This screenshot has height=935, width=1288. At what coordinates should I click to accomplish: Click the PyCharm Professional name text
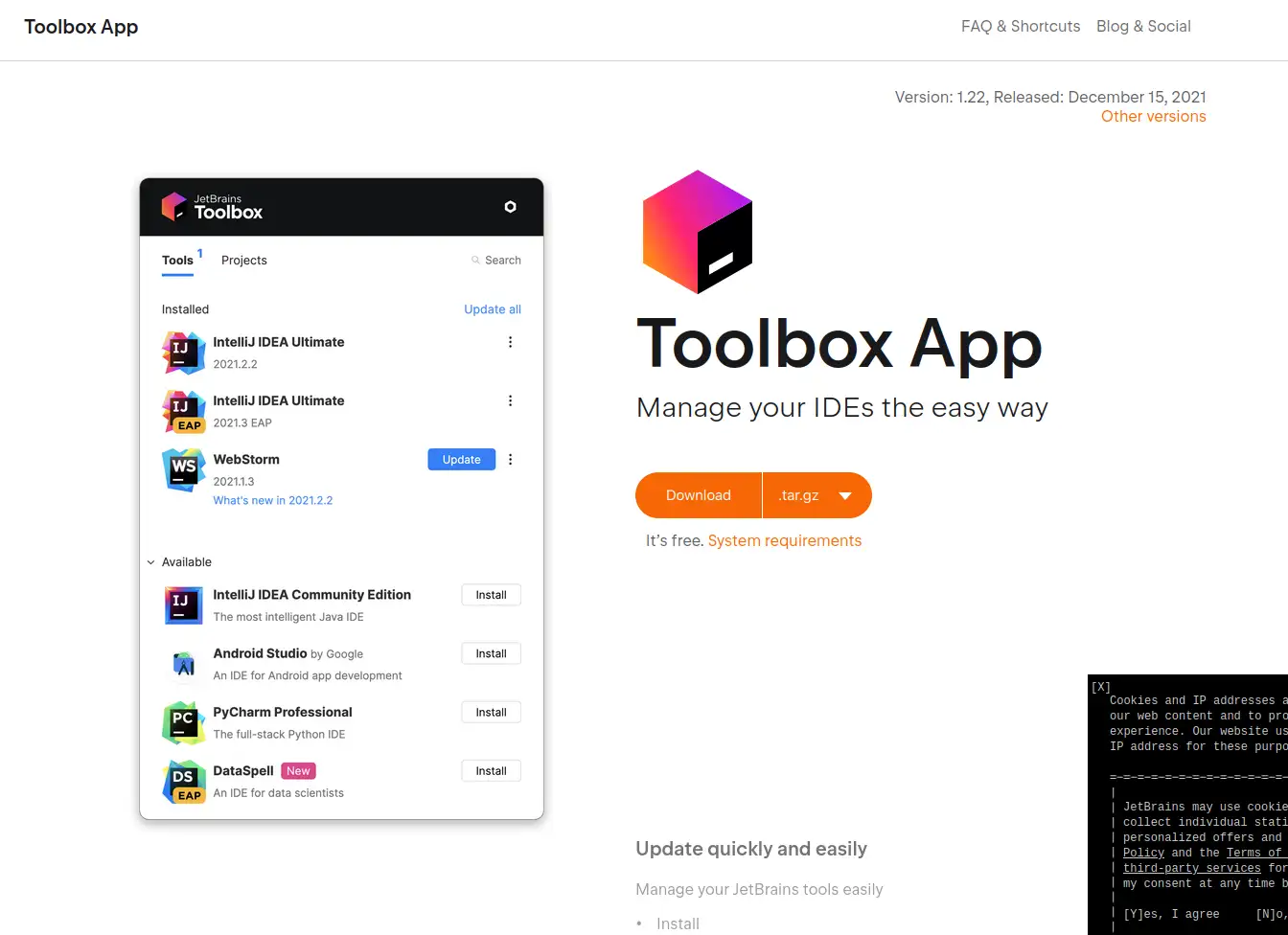(283, 713)
